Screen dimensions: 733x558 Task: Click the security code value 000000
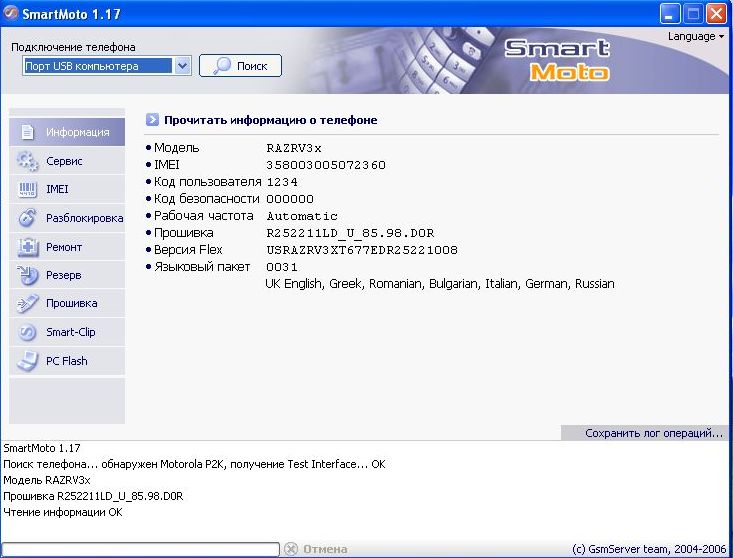coord(290,199)
